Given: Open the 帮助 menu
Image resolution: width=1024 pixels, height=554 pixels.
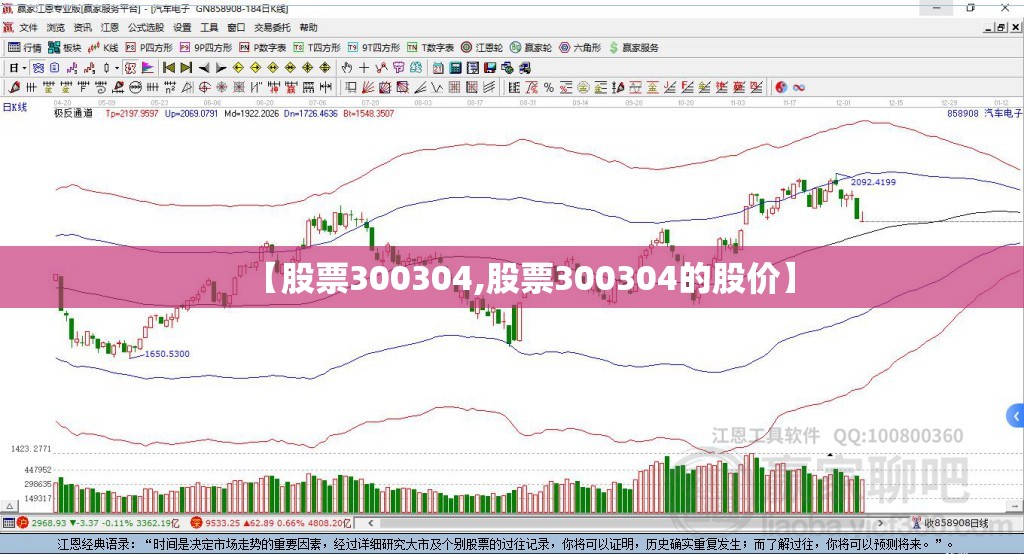Looking at the screenshot, I should (x=308, y=27).
